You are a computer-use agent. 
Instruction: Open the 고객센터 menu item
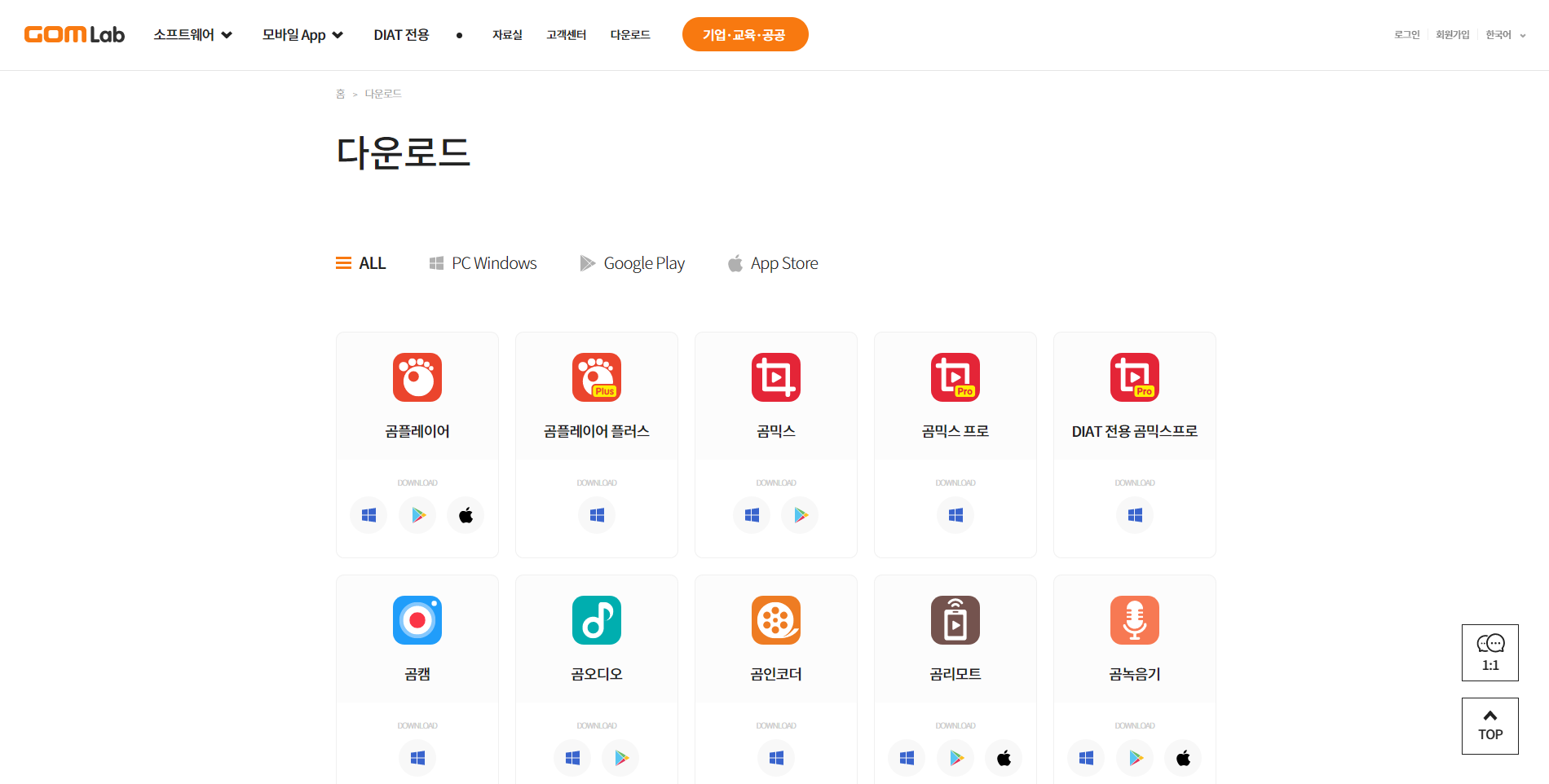567,34
